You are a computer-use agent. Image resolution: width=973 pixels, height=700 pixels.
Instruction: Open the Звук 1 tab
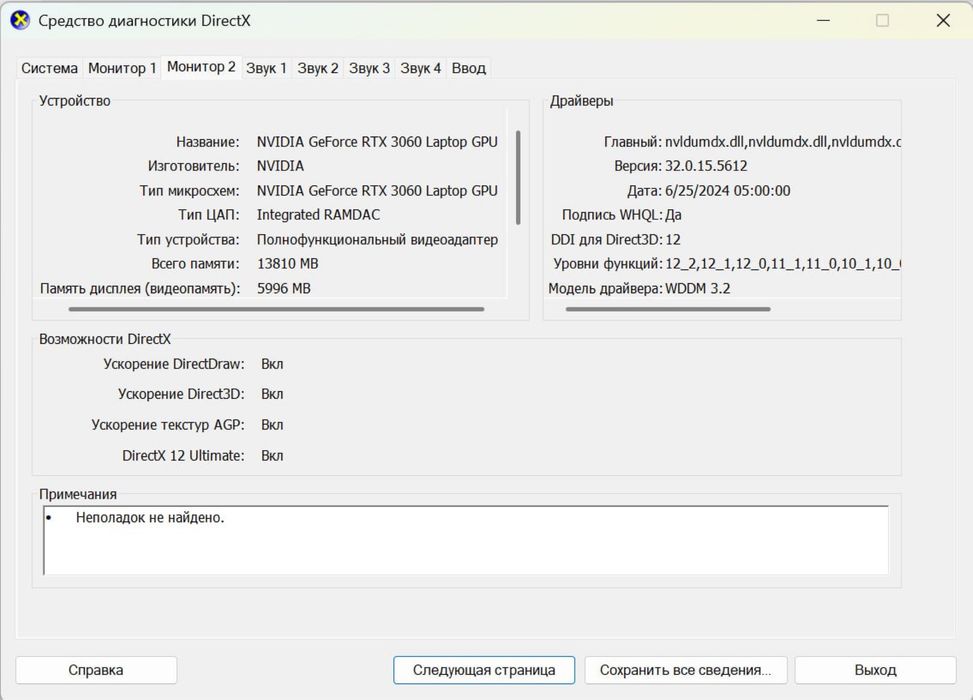click(x=266, y=68)
